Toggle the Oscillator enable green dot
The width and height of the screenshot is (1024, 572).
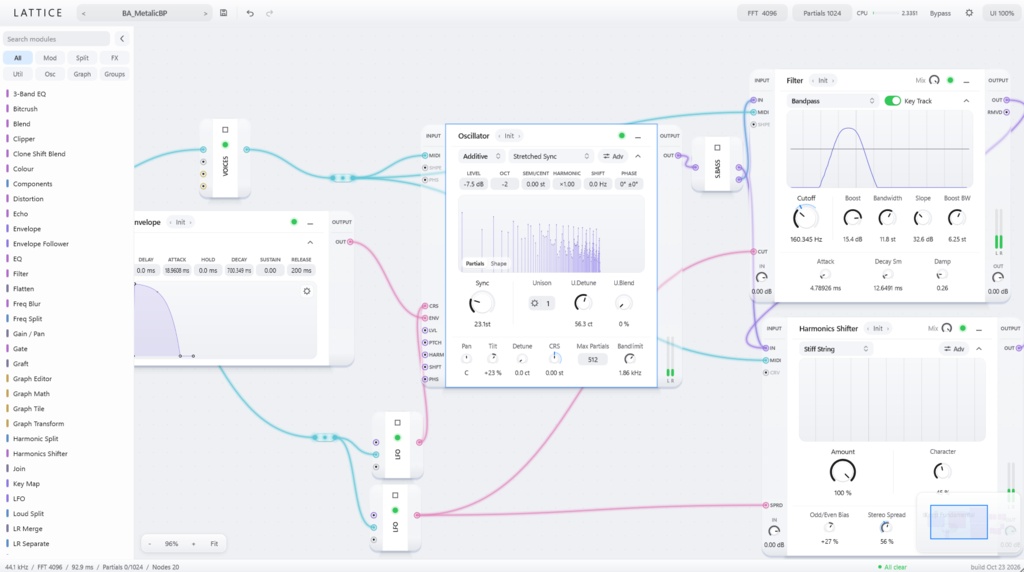(622, 136)
